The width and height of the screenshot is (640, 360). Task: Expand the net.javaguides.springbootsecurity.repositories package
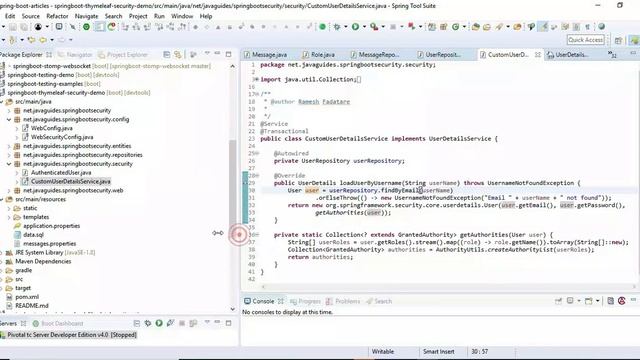pyautogui.click(x=9, y=155)
